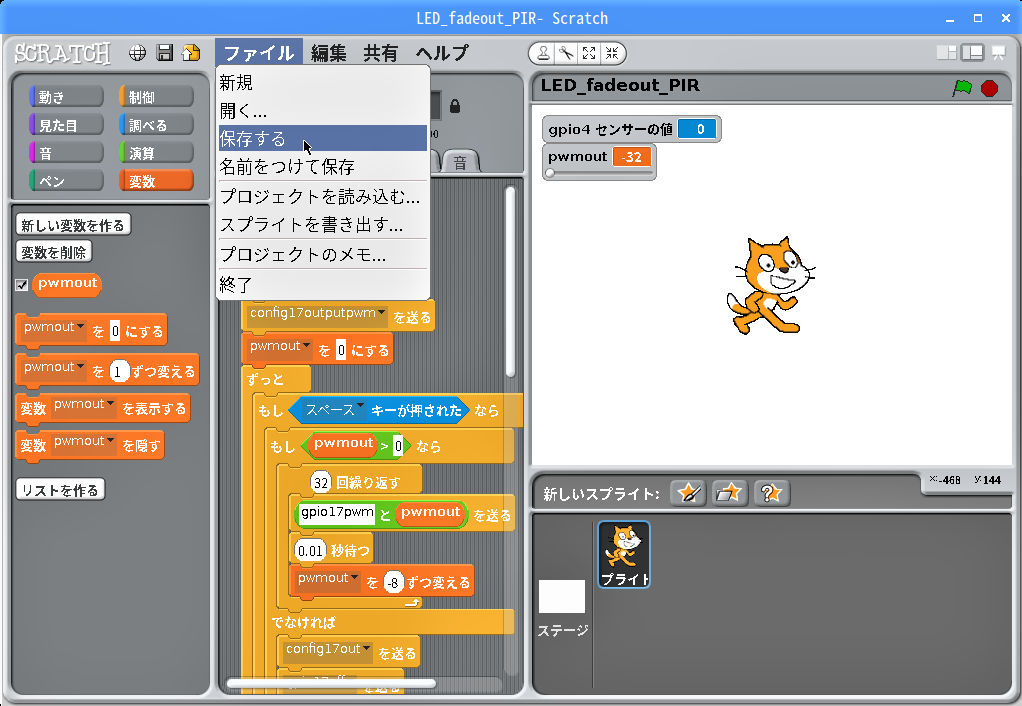
Task: Click the pwmout slider on stage
Action: 598,173
